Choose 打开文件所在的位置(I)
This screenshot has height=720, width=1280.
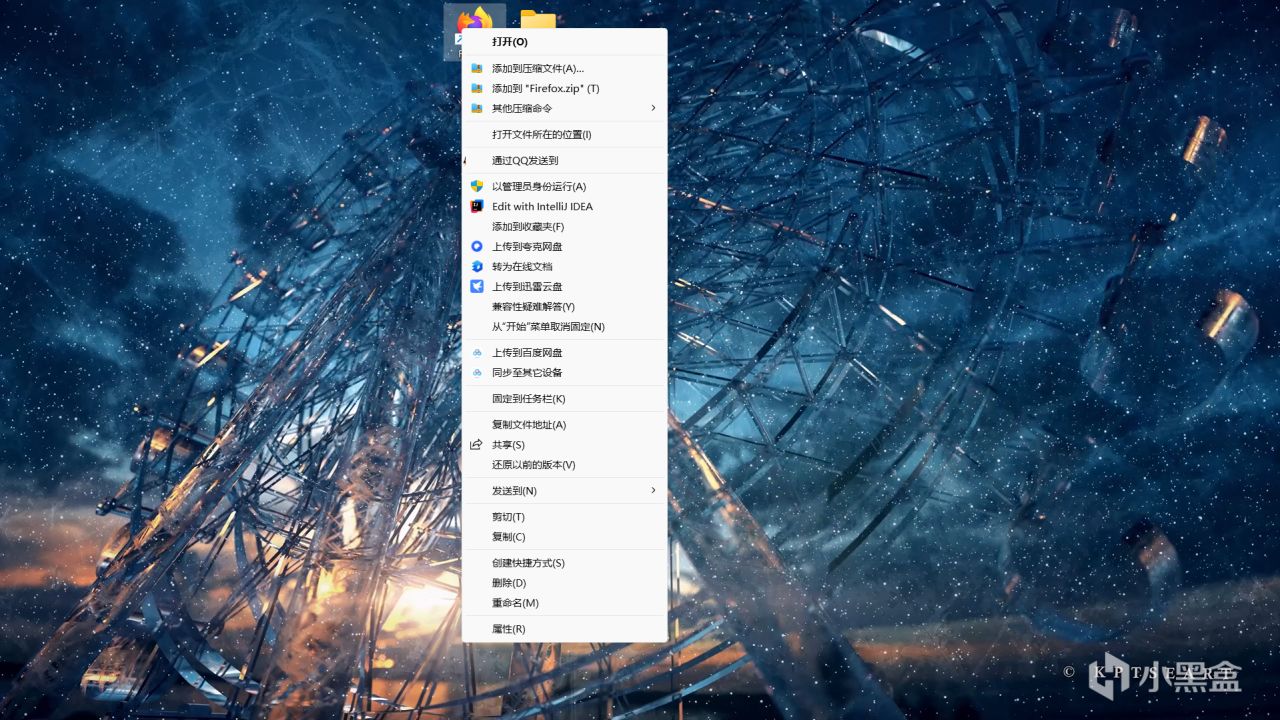click(564, 135)
